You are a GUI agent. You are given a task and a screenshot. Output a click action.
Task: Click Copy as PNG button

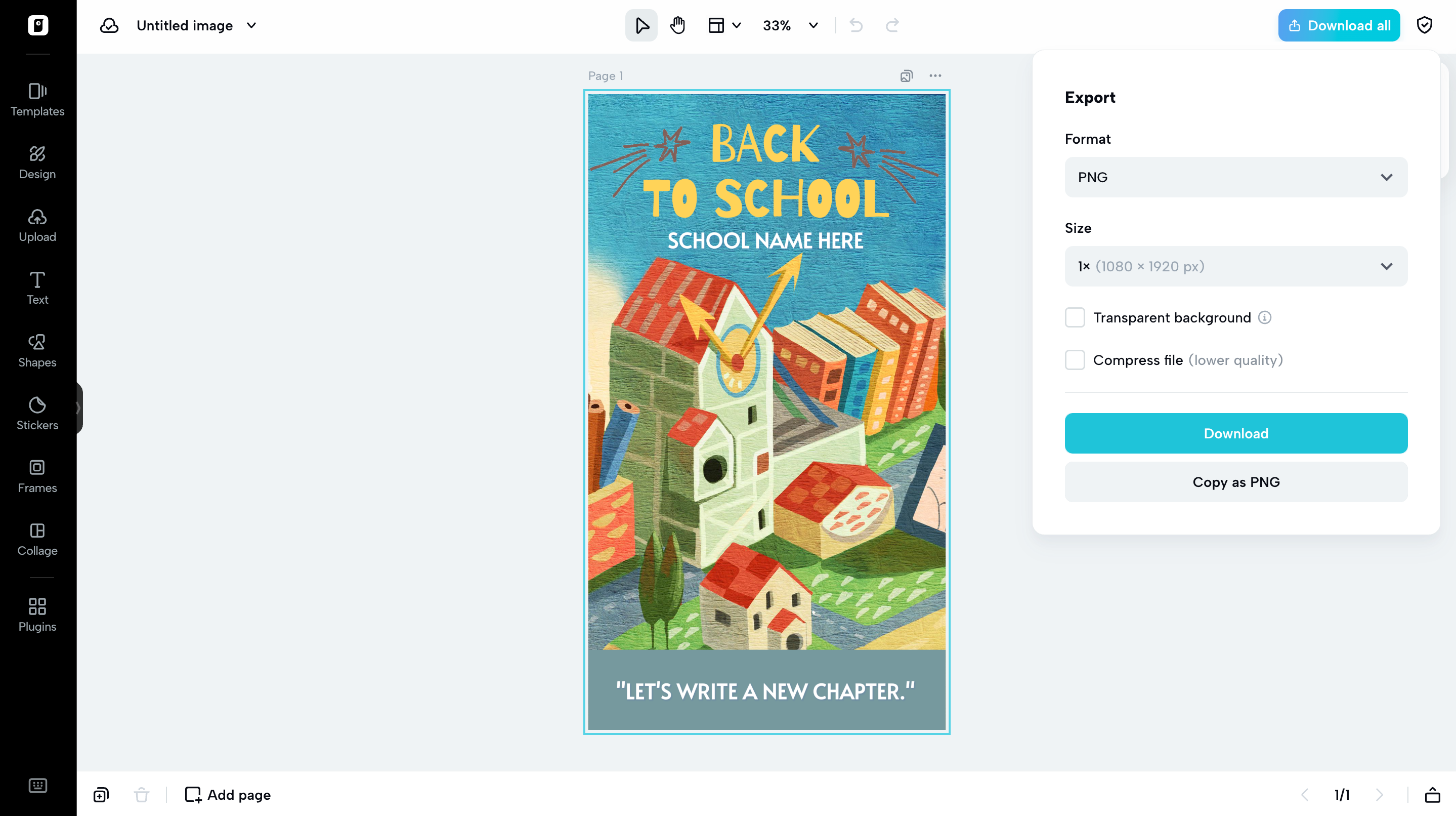coord(1235,482)
